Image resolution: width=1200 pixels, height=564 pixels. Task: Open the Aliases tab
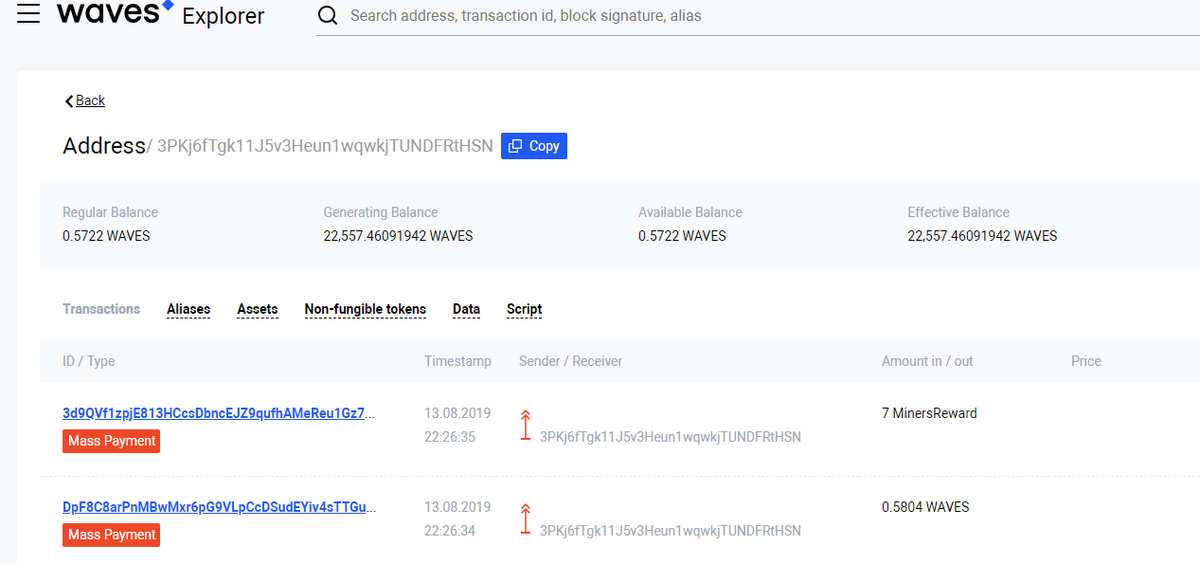pos(188,309)
